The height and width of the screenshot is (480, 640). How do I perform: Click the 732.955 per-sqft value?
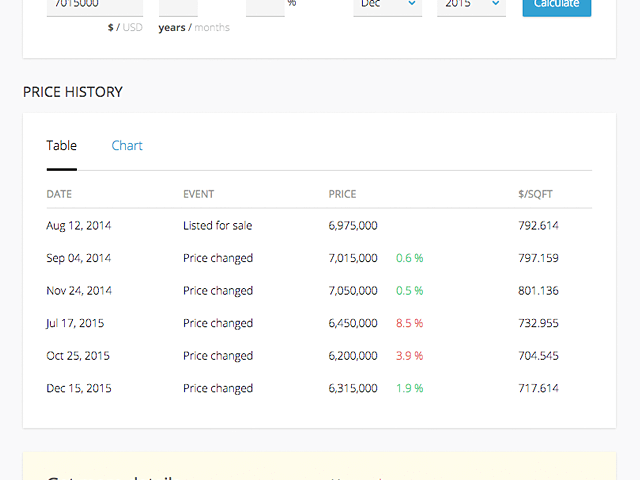[538, 323]
